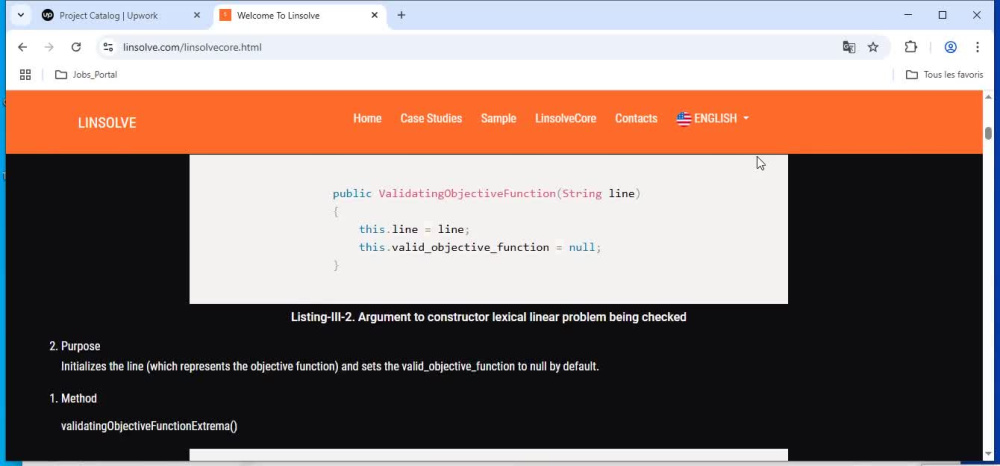Screen dimensions: 1000x466
Task: Open the Jobs_Portal bookmark folder
Action: 86,75
